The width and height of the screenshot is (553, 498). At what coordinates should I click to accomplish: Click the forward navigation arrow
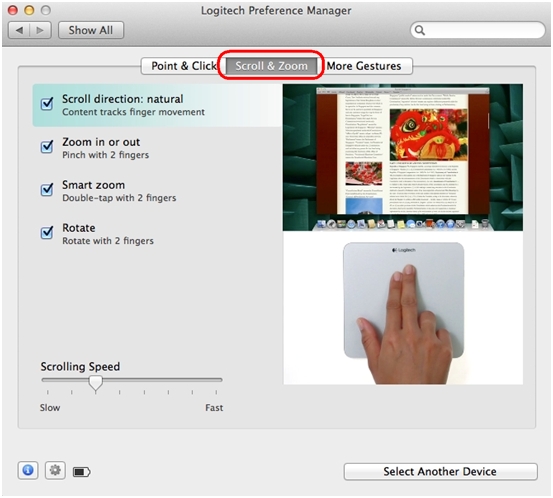click(40, 30)
